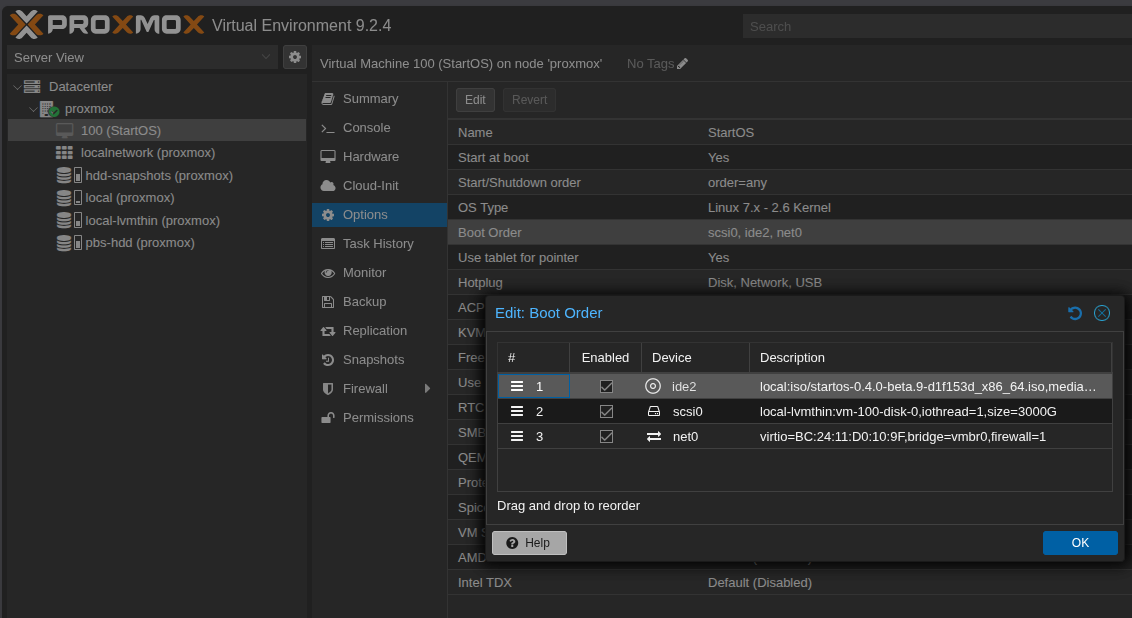Confirm boot order with OK
This screenshot has width=1132, height=618.
click(1080, 543)
